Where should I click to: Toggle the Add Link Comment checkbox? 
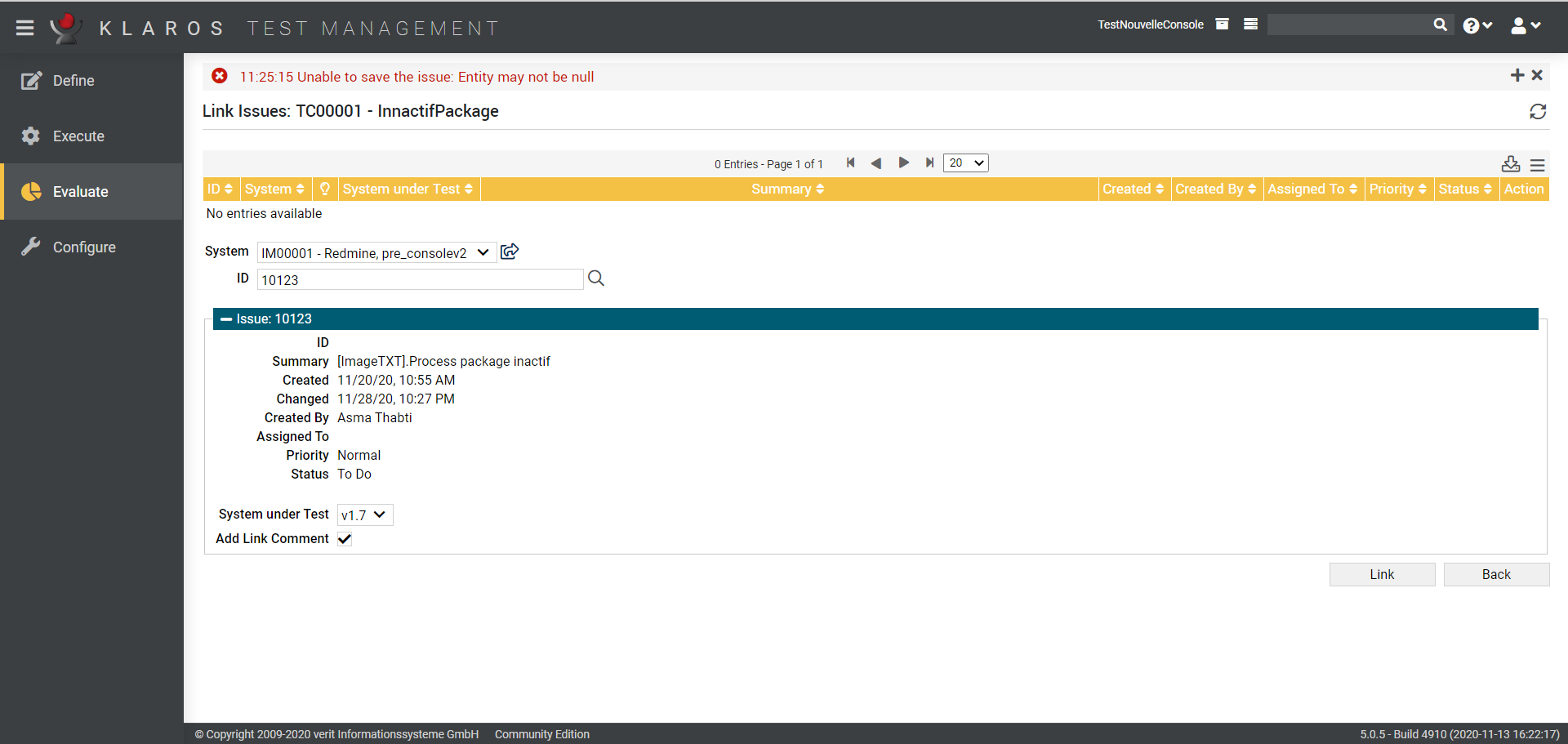pyautogui.click(x=345, y=539)
